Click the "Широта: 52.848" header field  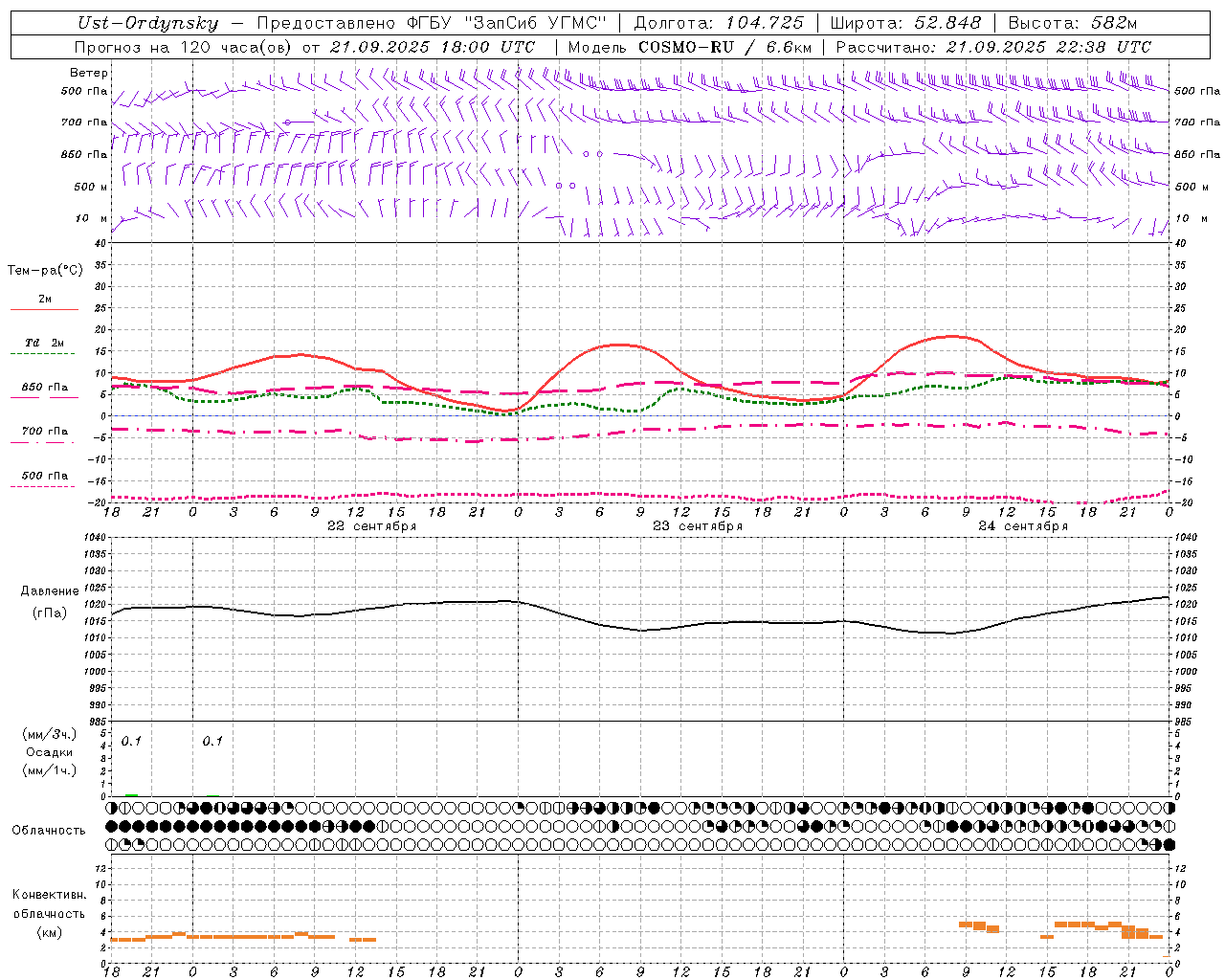click(x=905, y=23)
